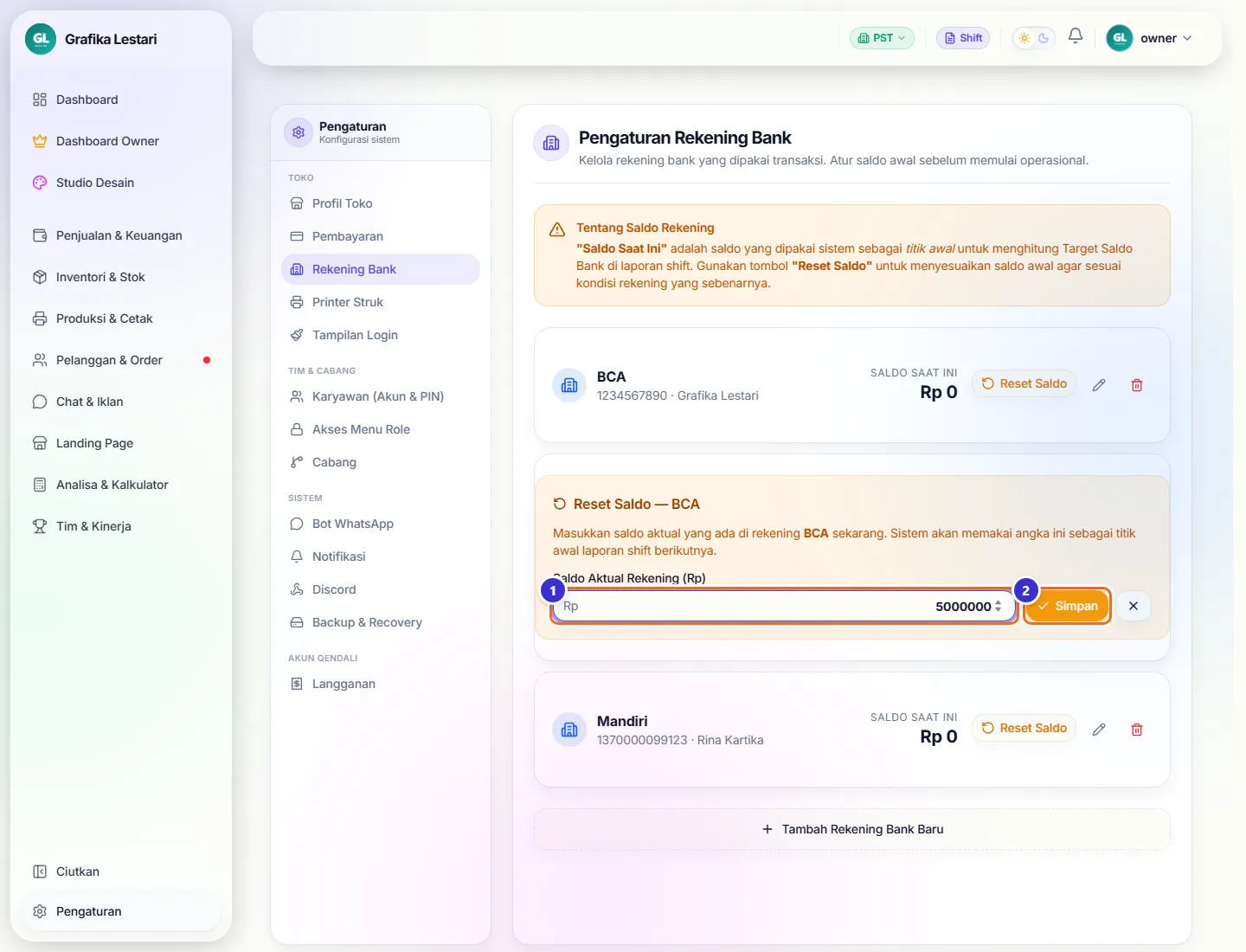Image resolution: width=1246 pixels, height=952 pixels.
Task: Click the Saldo Aktual Rekening input field
Action: pyautogui.click(x=782, y=606)
